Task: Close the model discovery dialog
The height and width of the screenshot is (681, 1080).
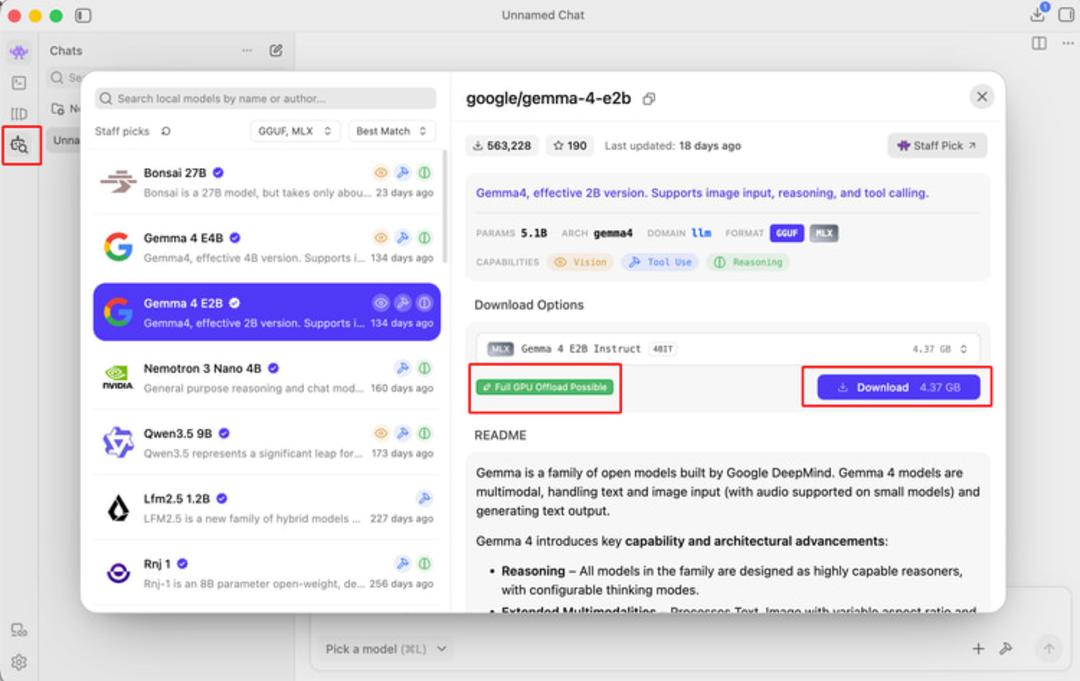Action: pos(982,97)
